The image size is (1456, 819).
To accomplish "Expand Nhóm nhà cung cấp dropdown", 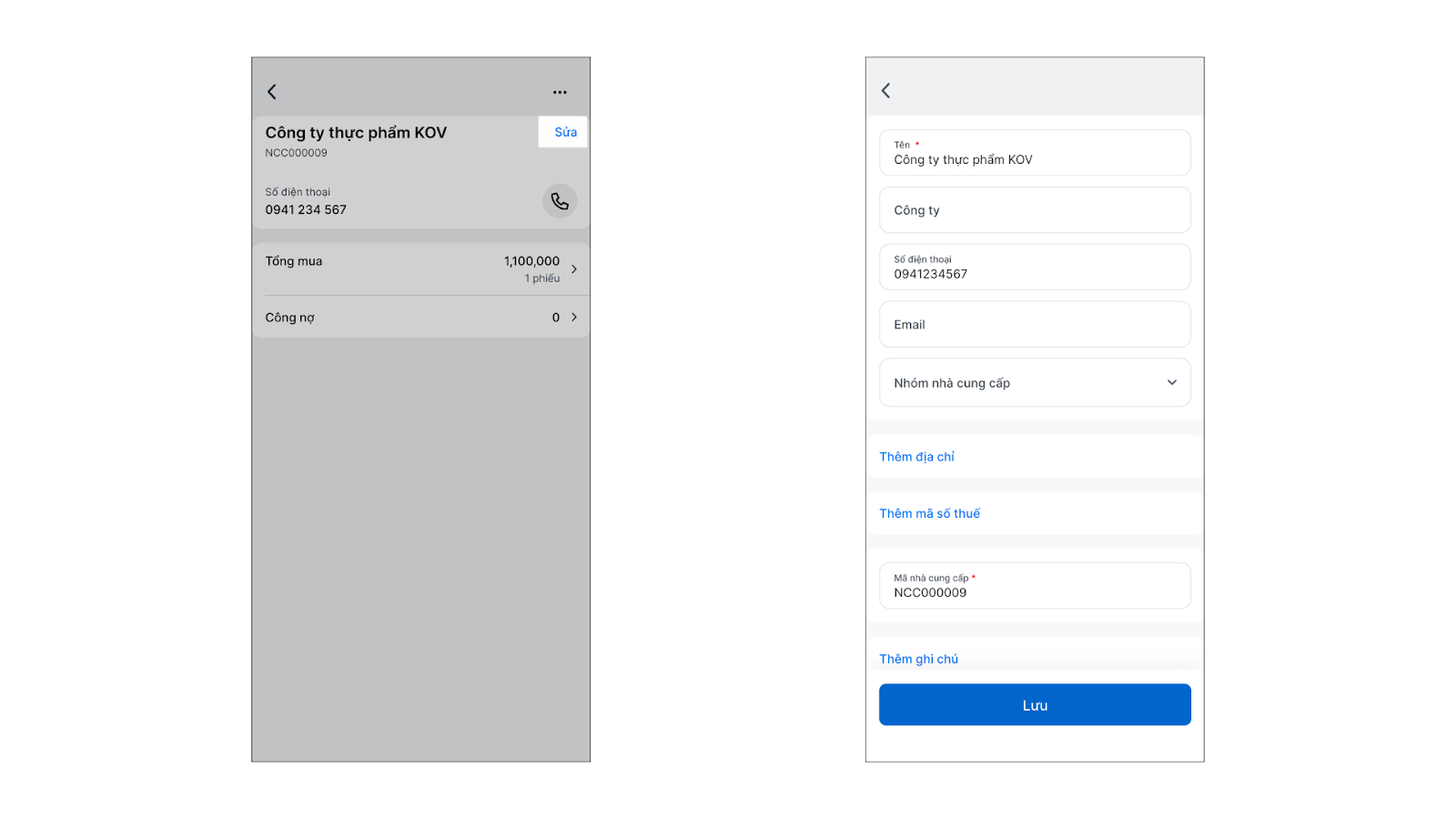I will click(1171, 383).
